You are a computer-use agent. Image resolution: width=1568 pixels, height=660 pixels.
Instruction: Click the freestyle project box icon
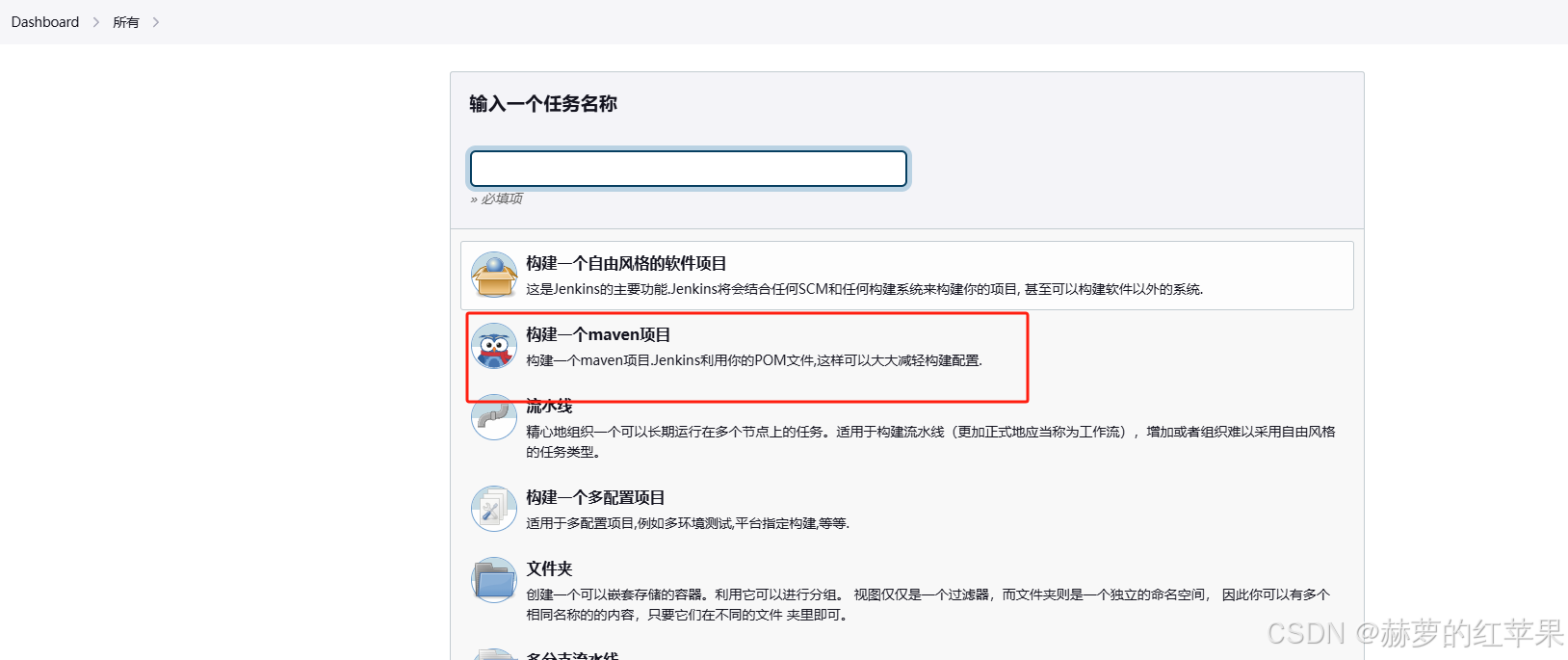(x=494, y=276)
